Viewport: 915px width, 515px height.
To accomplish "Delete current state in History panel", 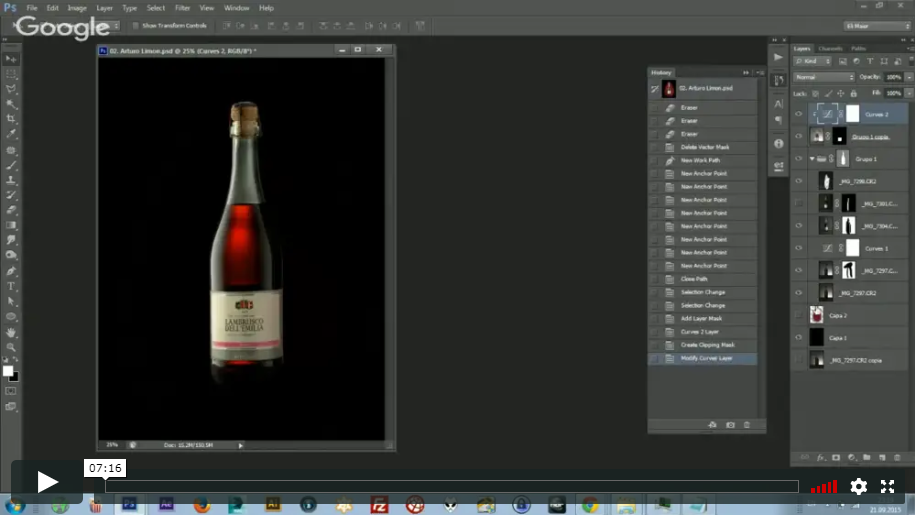I will pos(747,425).
